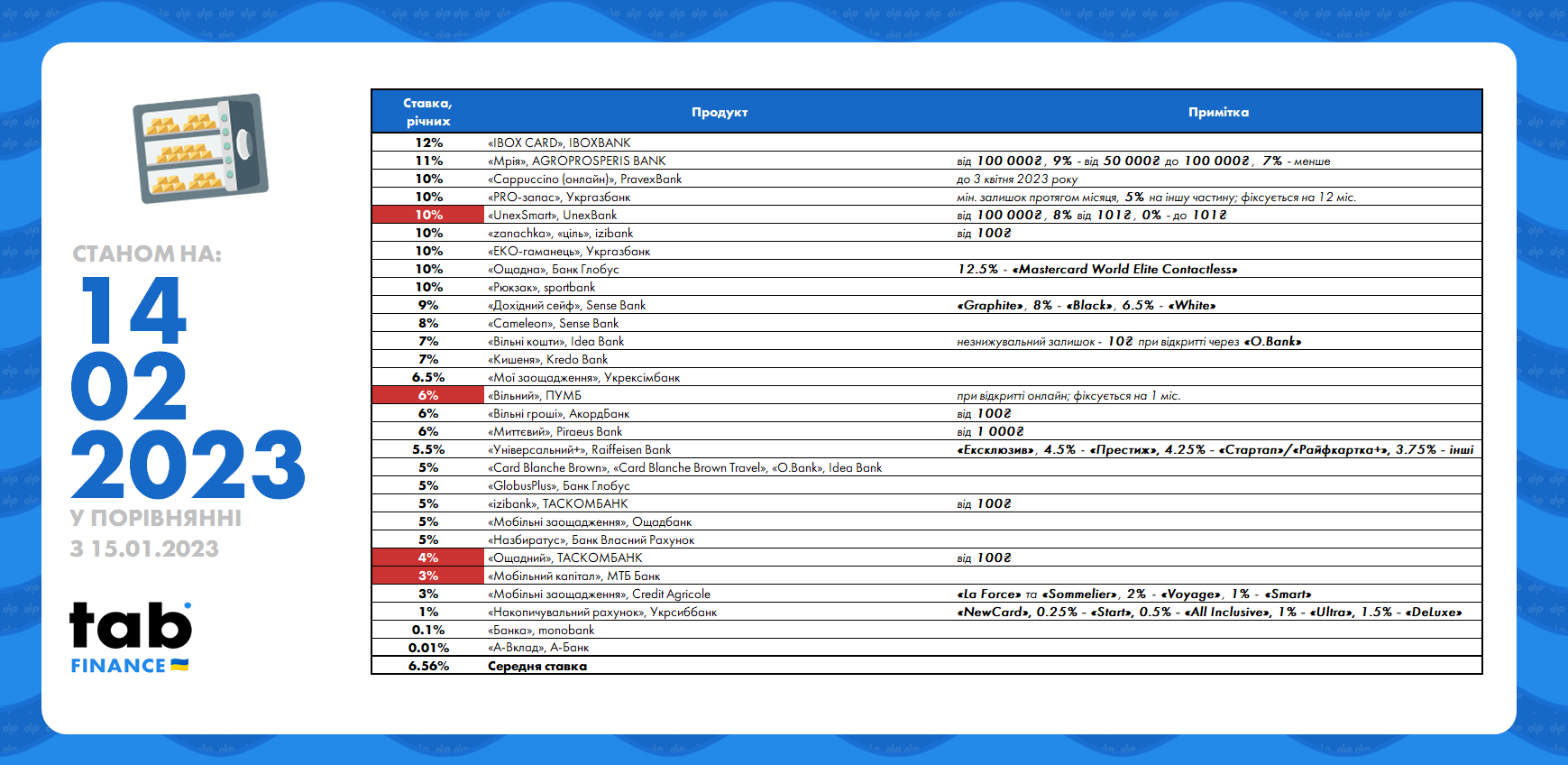Select «Вільний», ПУМБ product
This screenshot has width=1568, height=765.
[x=535, y=395]
